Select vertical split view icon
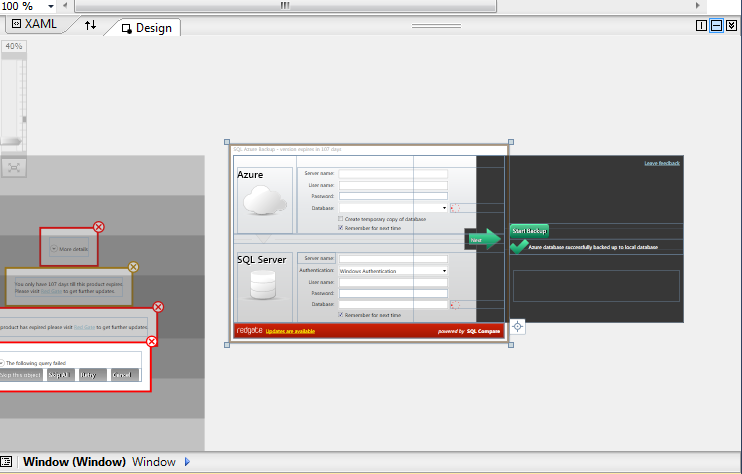The image size is (742, 474). click(701, 26)
